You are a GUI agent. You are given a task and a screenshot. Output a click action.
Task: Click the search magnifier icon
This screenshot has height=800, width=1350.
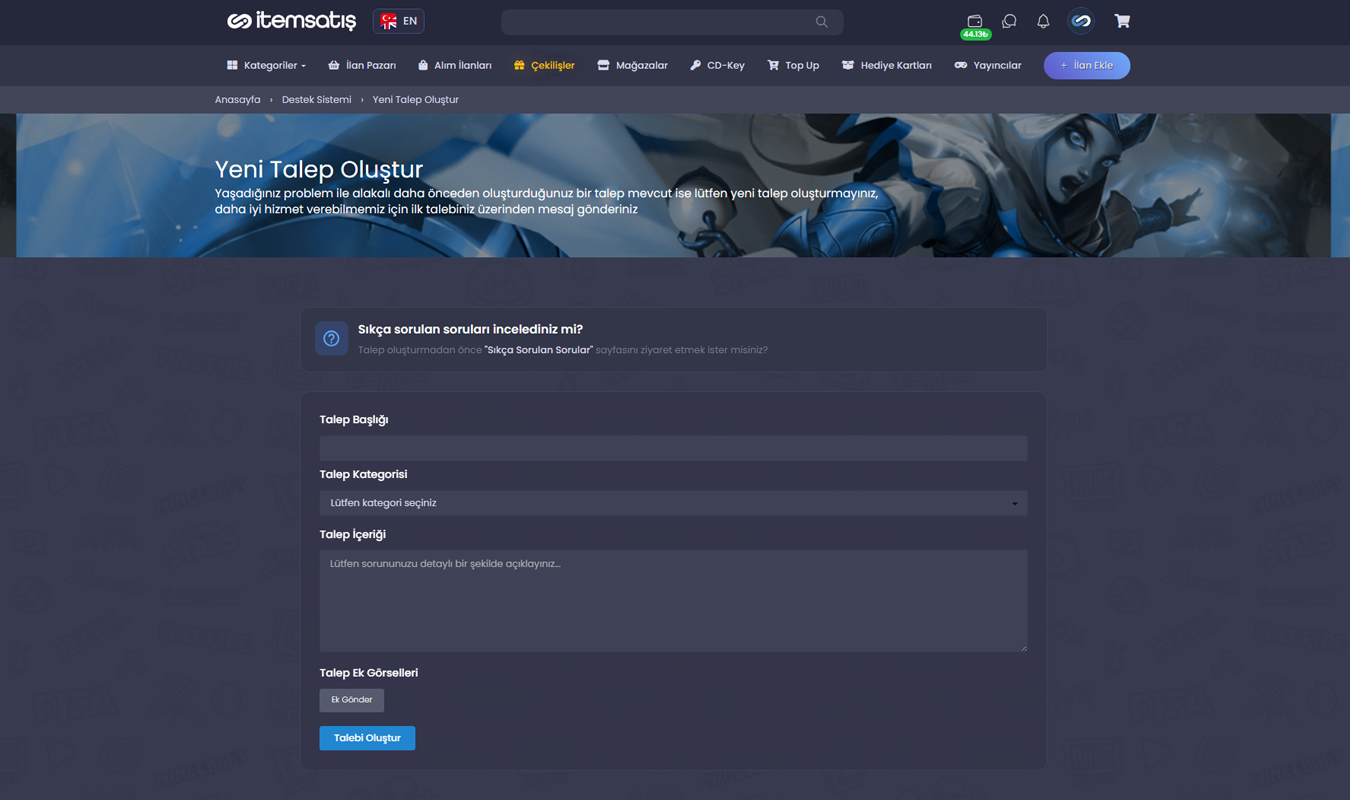pos(821,22)
